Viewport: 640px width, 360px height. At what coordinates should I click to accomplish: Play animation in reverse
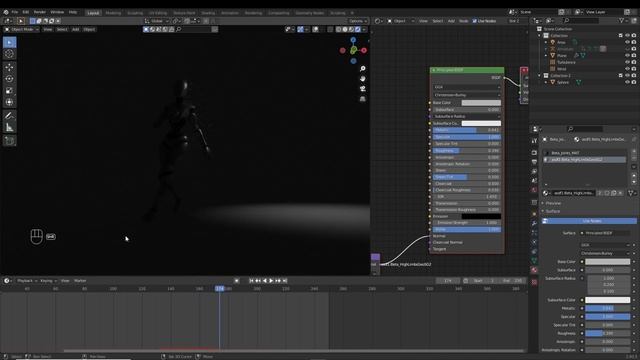264,281
